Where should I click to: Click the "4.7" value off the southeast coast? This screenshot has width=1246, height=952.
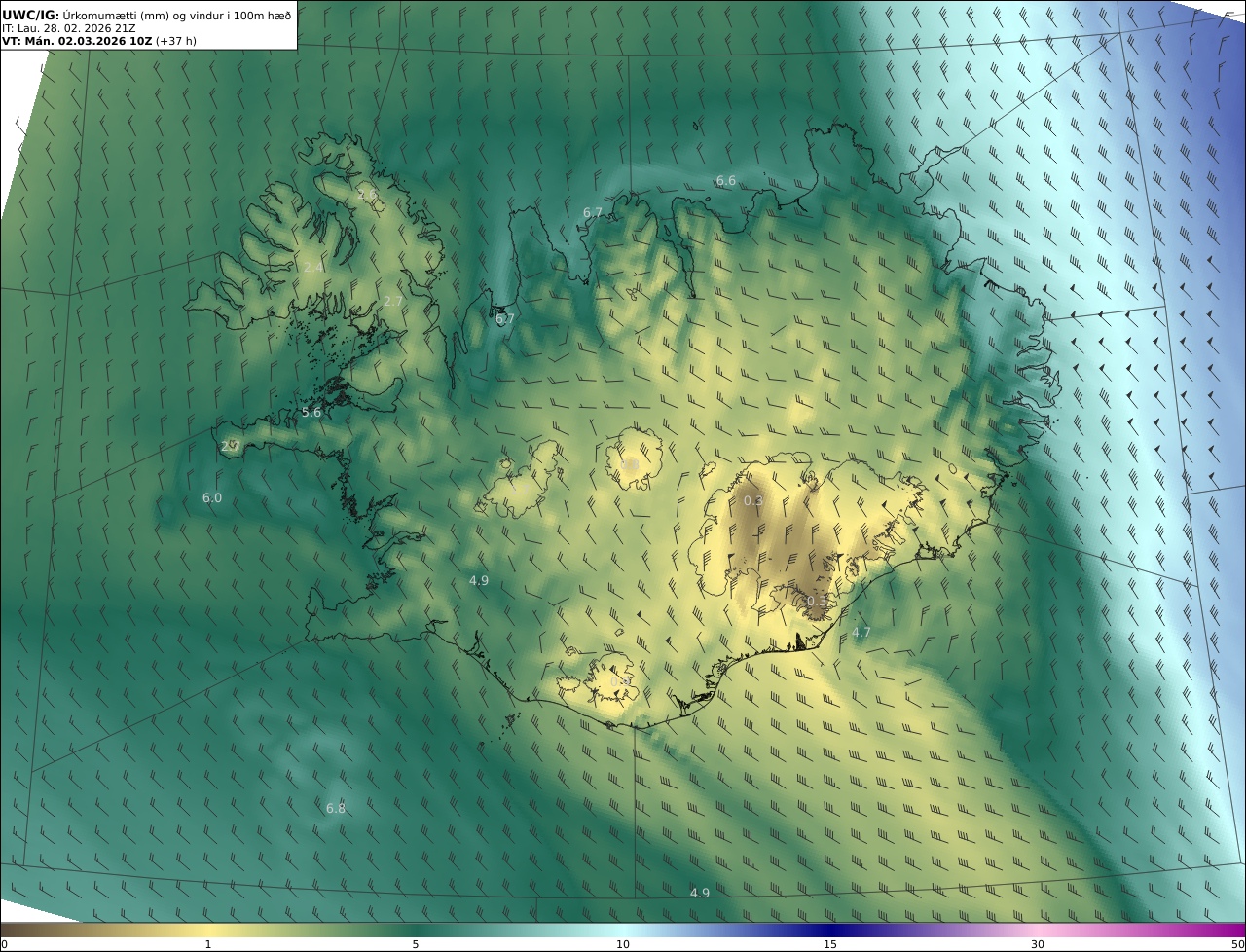coord(861,633)
